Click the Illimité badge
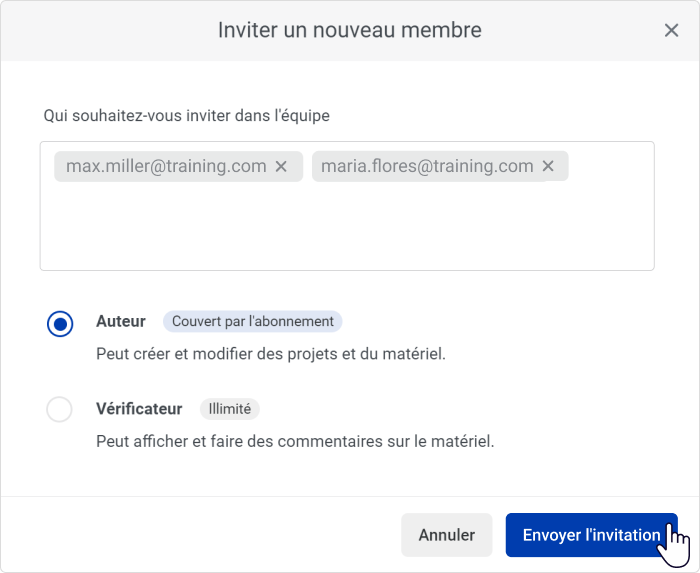The image size is (700, 573). [x=229, y=409]
